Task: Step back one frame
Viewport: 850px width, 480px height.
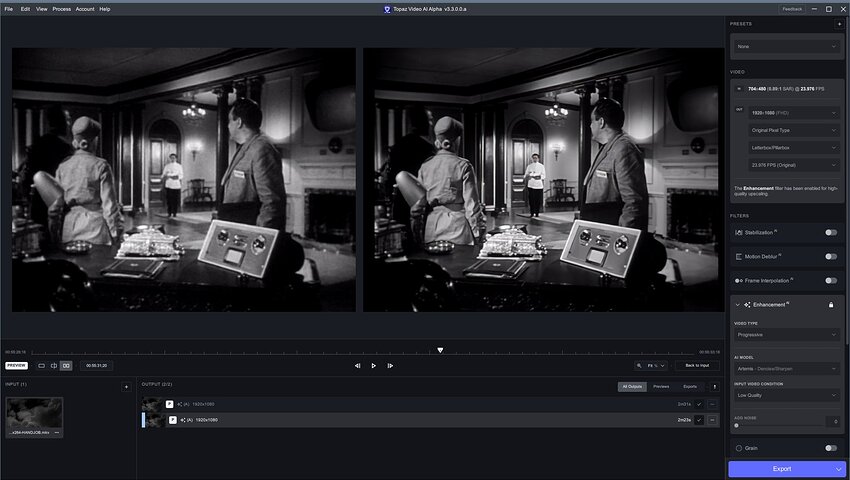Action: point(357,366)
